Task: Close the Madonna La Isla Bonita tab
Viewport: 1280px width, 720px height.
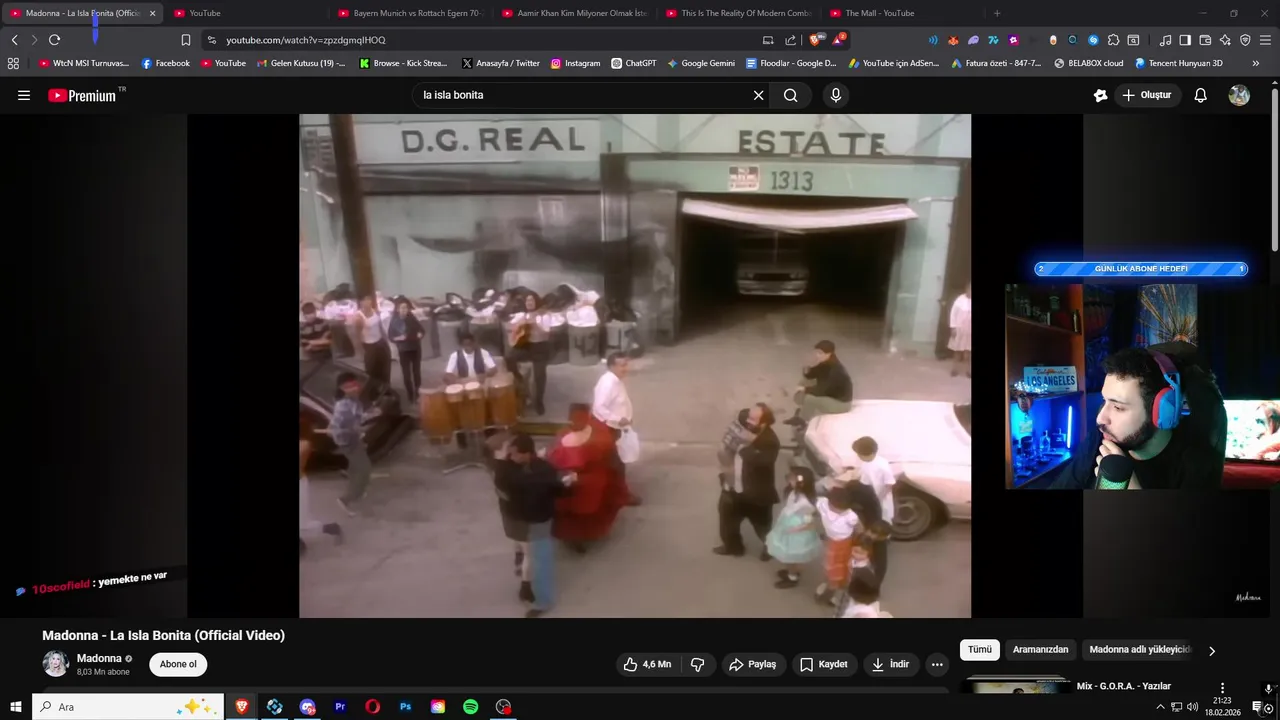Action: click(x=152, y=13)
